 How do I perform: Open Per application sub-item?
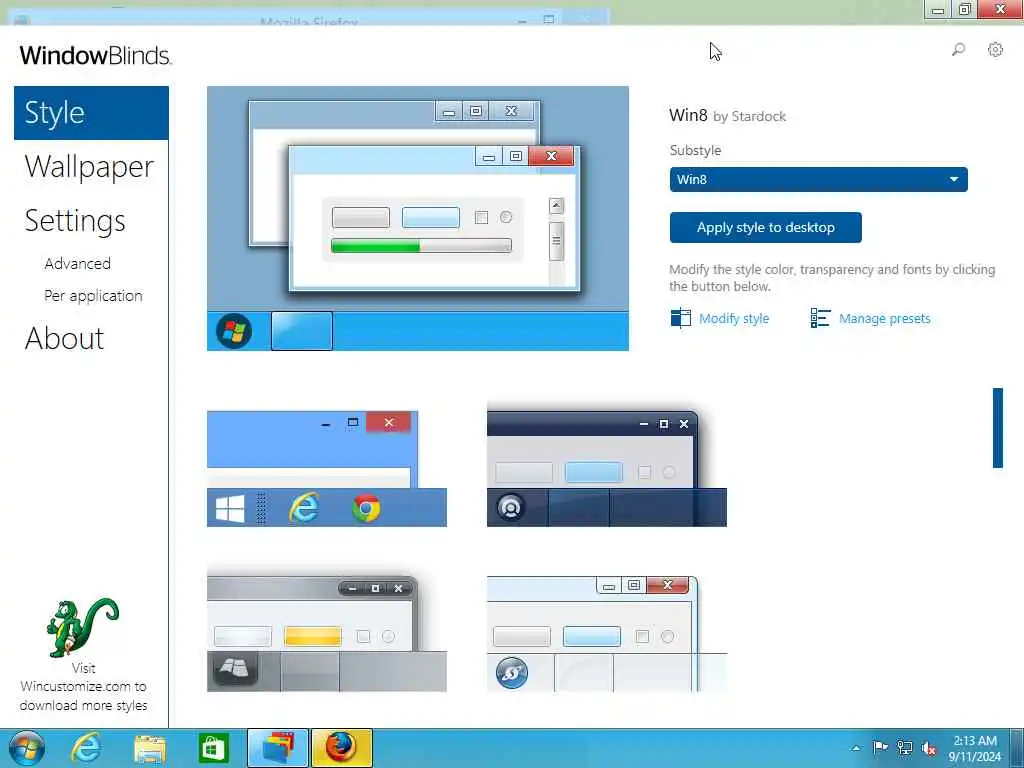click(93, 296)
